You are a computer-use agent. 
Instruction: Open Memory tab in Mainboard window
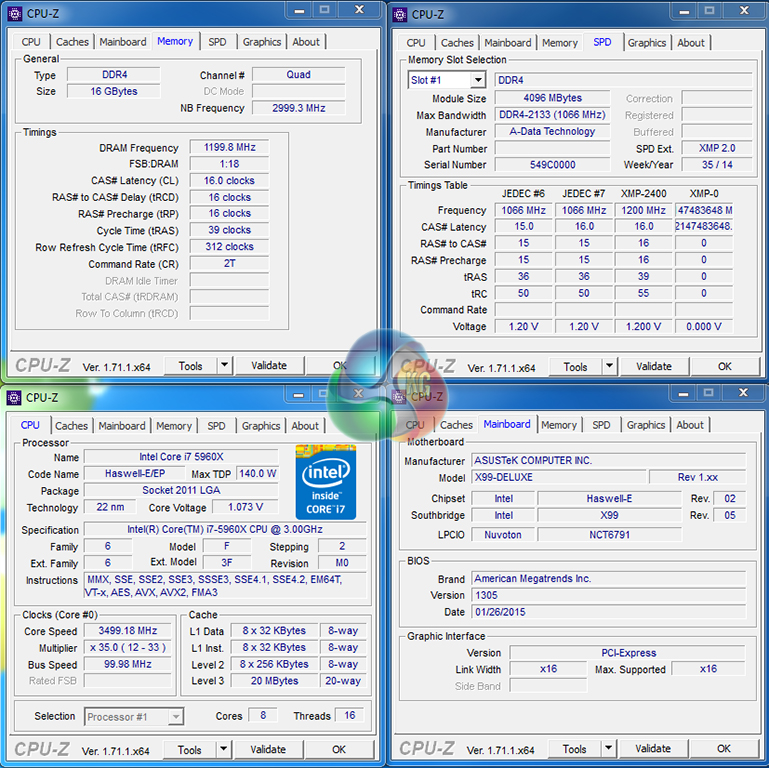[559, 425]
